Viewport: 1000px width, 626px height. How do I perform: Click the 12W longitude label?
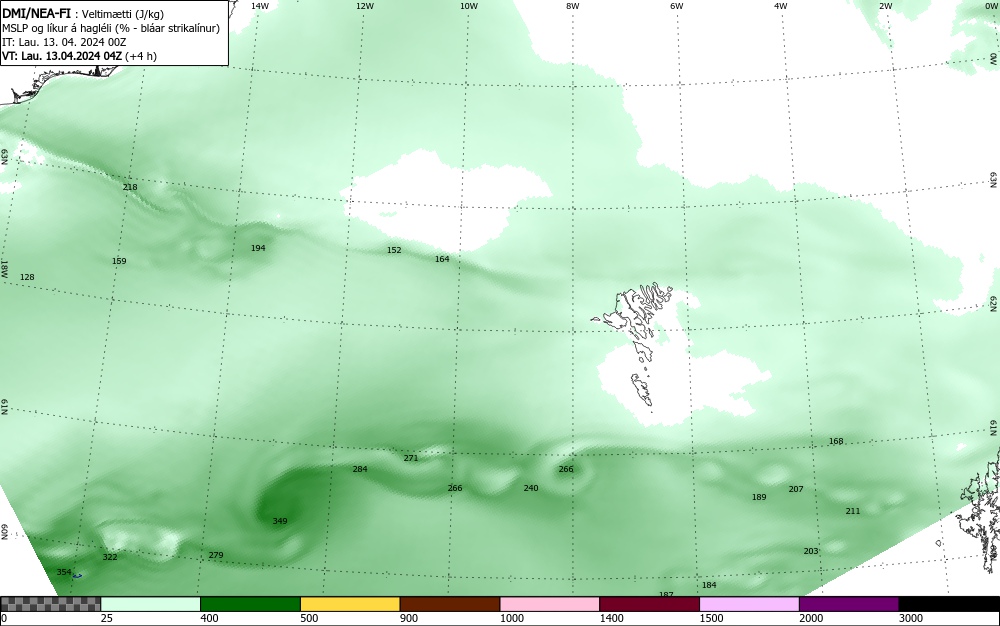pos(364,6)
